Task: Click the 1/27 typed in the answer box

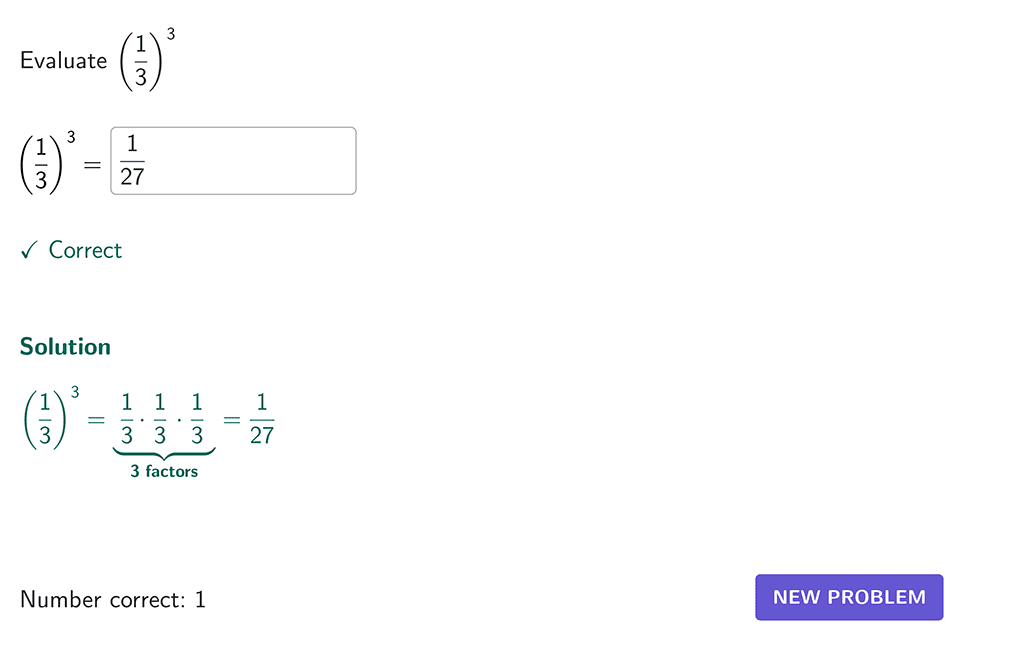Action: click(x=132, y=161)
